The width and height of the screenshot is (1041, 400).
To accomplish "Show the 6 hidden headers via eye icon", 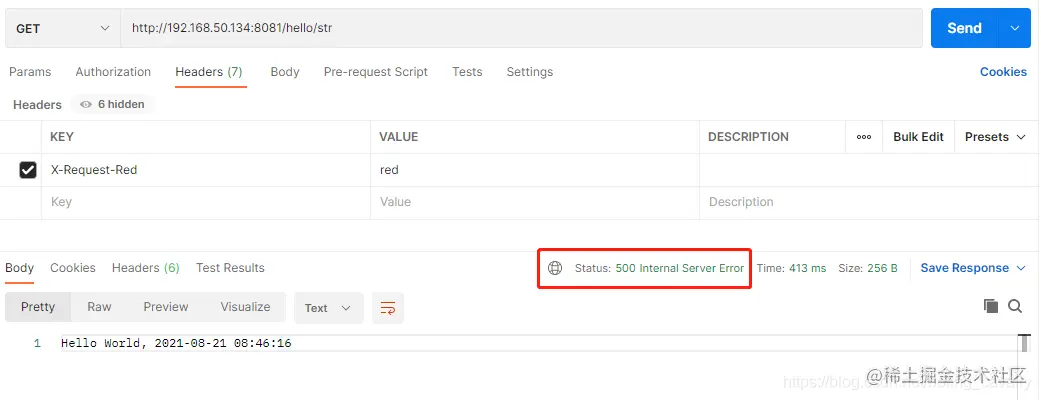I will [86, 104].
